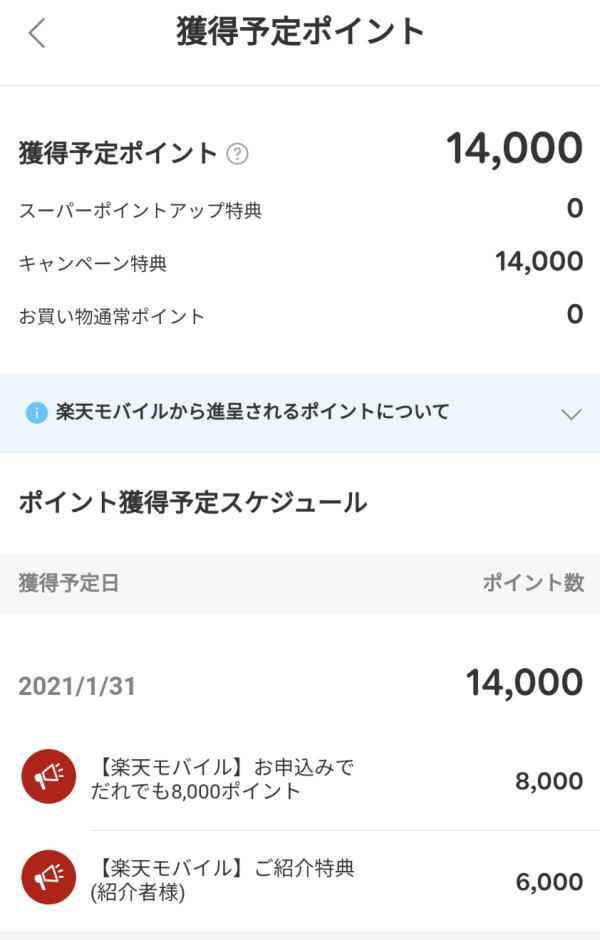Tap the back arrow in the header
Image resolution: width=600 pixels, height=940 pixels.
[x=37, y=33]
